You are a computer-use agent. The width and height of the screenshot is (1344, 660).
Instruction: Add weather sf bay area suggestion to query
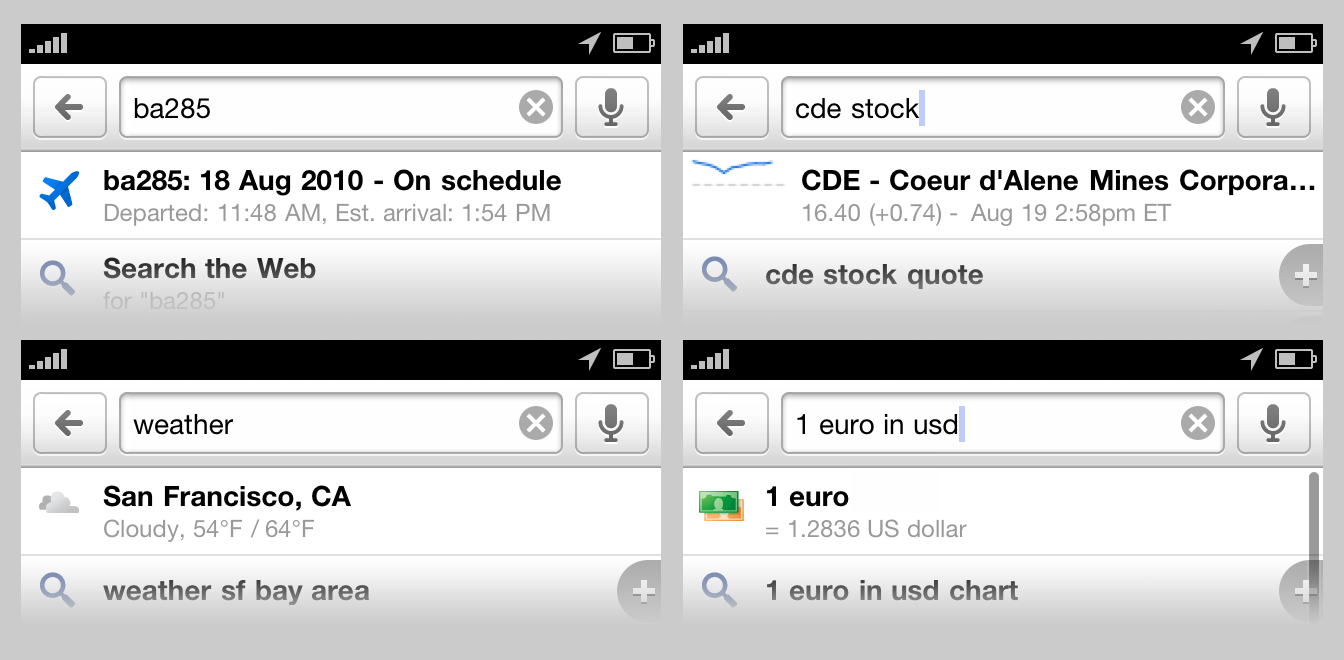coord(641,591)
